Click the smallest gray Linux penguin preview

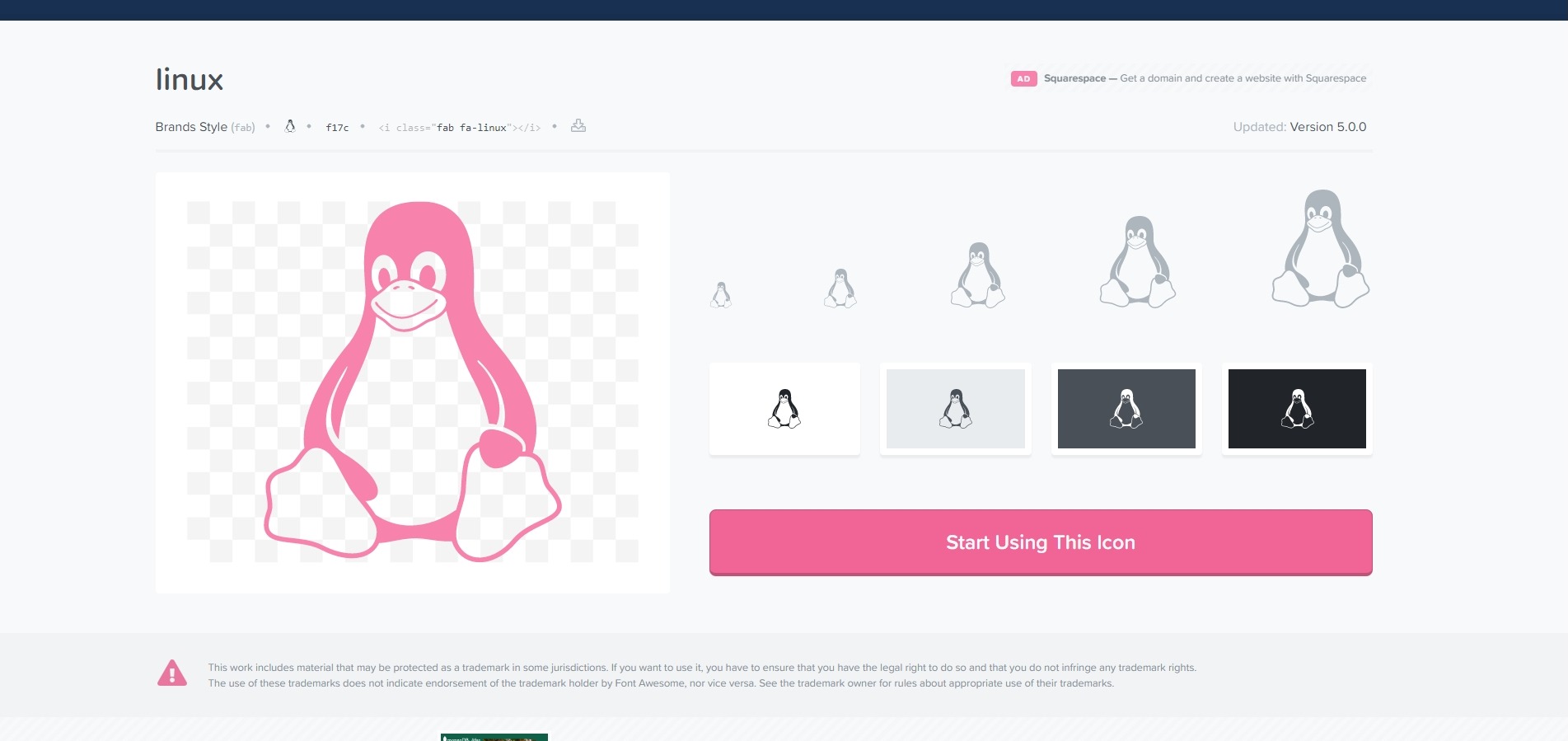(x=721, y=295)
